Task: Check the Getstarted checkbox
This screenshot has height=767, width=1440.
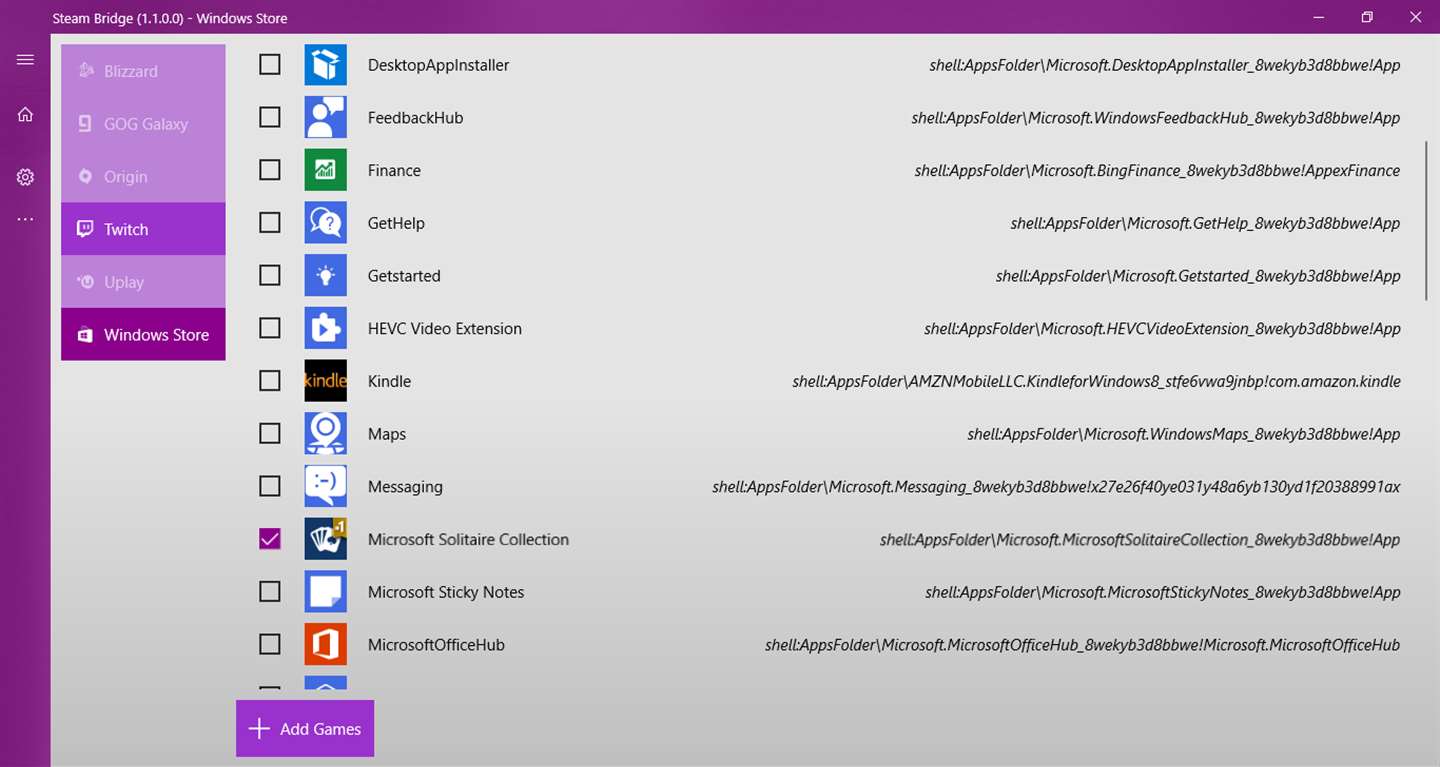Action: pyautogui.click(x=270, y=275)
